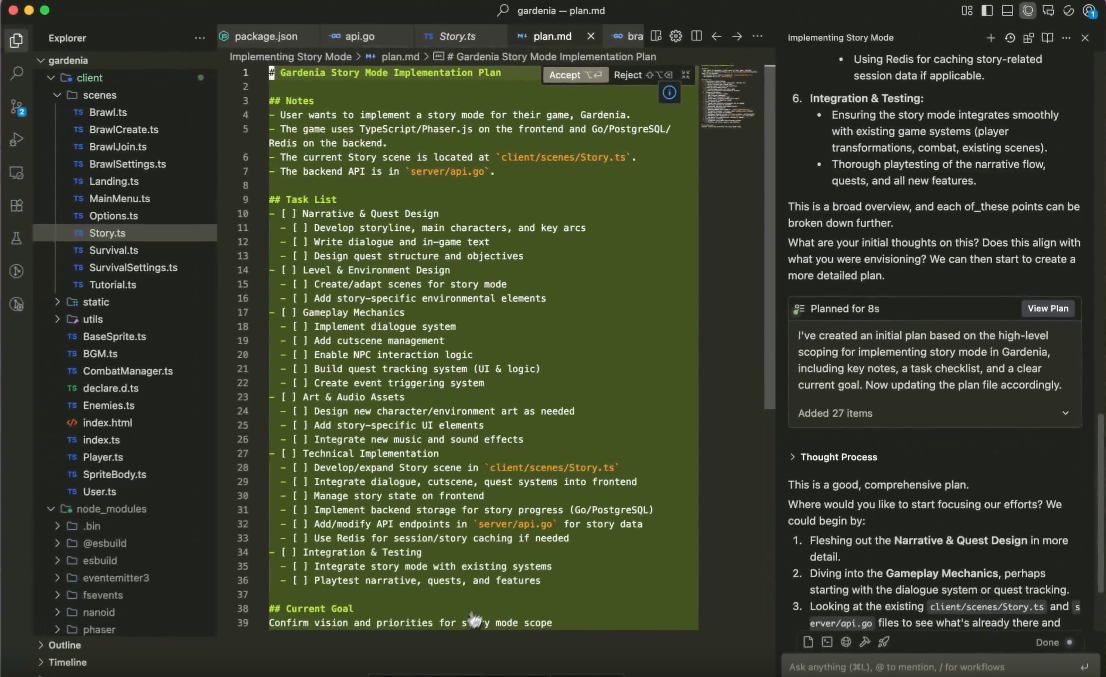Expand the Thought Process section

click(834, 457)
